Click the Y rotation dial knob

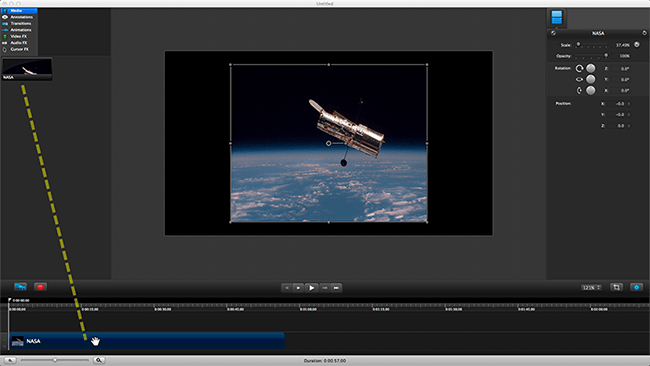point(591,79)
